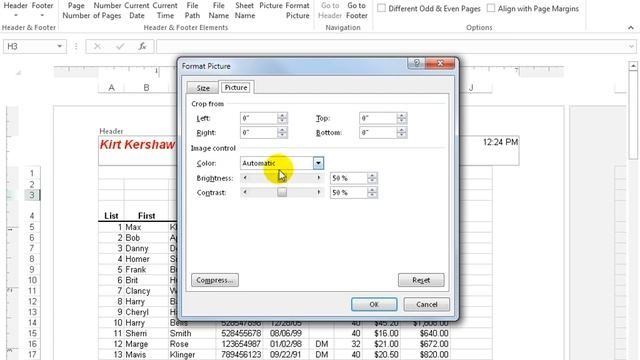The height and width of the screenshot is (360, 640).
Task: Confirm with the OK button
Action: point(374,304)
